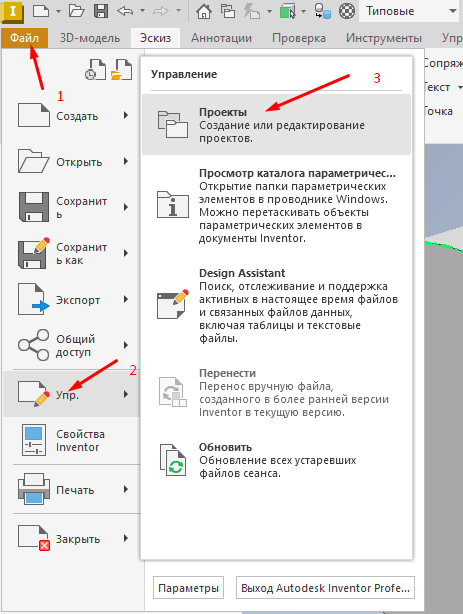
Task: Expand the undo history dropdown
Action: [143, 11]
